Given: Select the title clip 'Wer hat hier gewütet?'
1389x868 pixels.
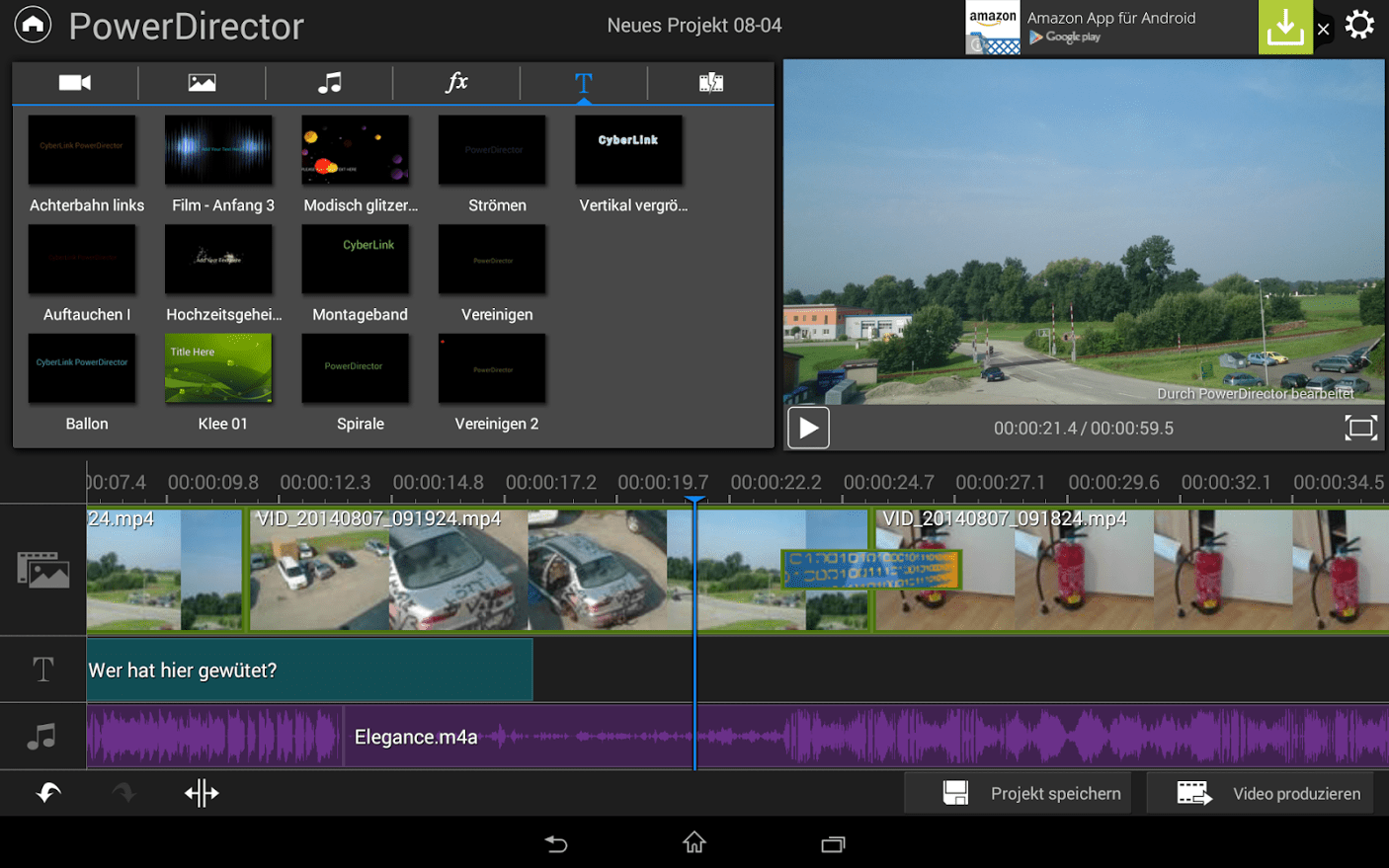Looking at the screenshot, I should point(309,670).
